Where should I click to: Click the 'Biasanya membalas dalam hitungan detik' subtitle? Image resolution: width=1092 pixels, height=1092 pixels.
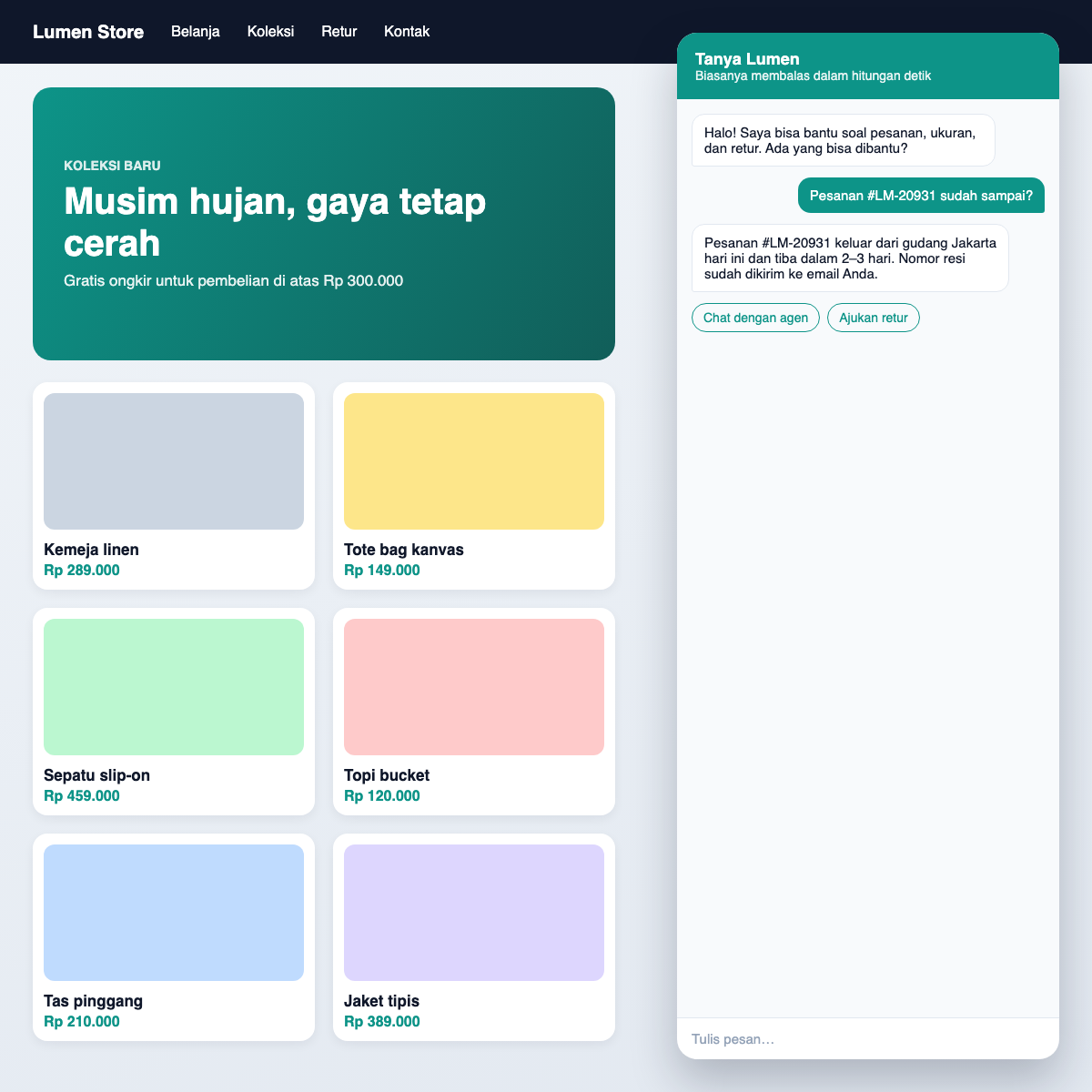pyautogui.click(x=813, y=76)
